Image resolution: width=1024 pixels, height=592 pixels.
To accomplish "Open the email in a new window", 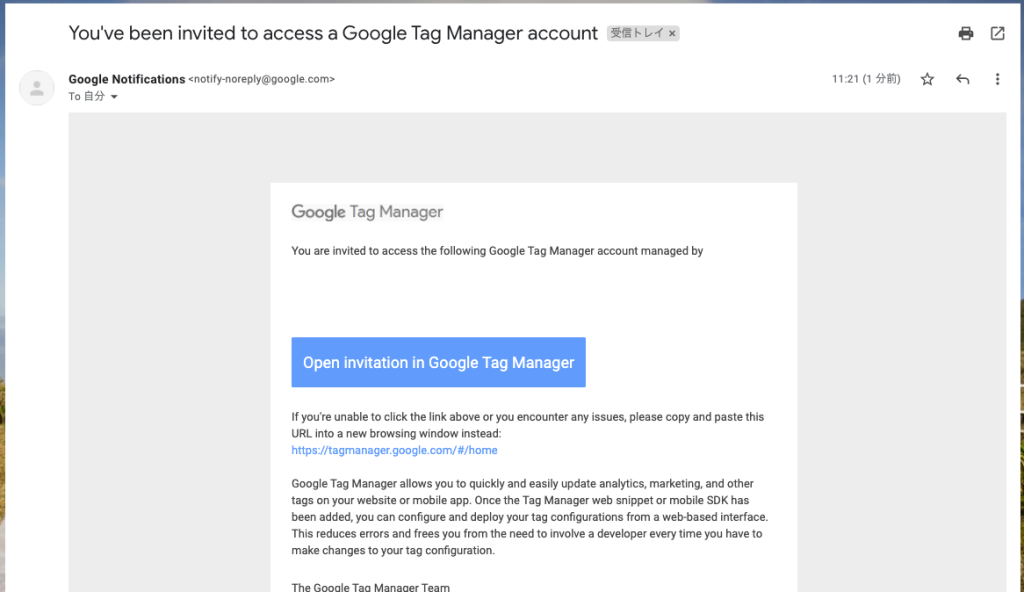I will point(997,33).
